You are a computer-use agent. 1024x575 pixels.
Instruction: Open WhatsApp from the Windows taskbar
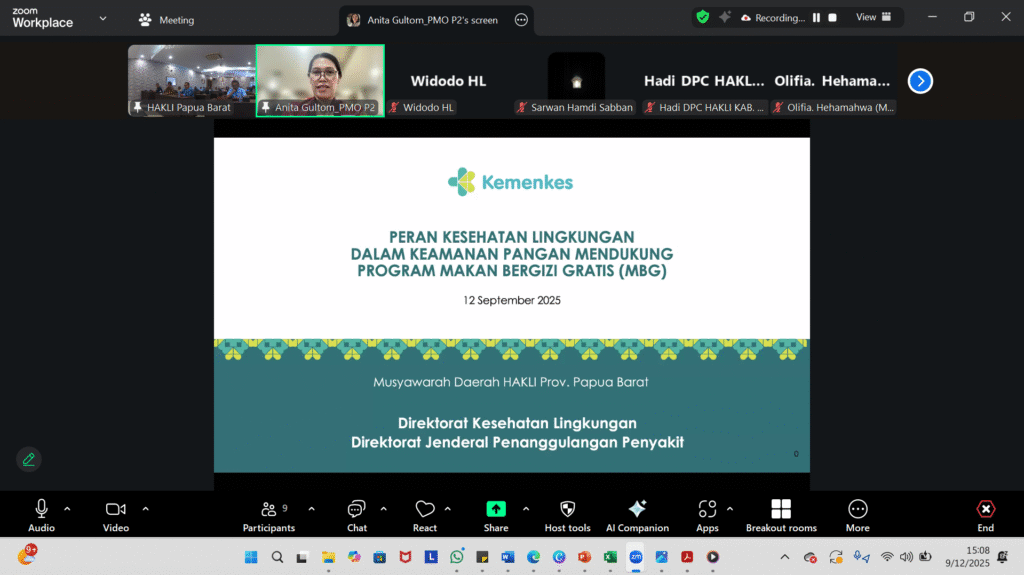[x=457, y=556]
